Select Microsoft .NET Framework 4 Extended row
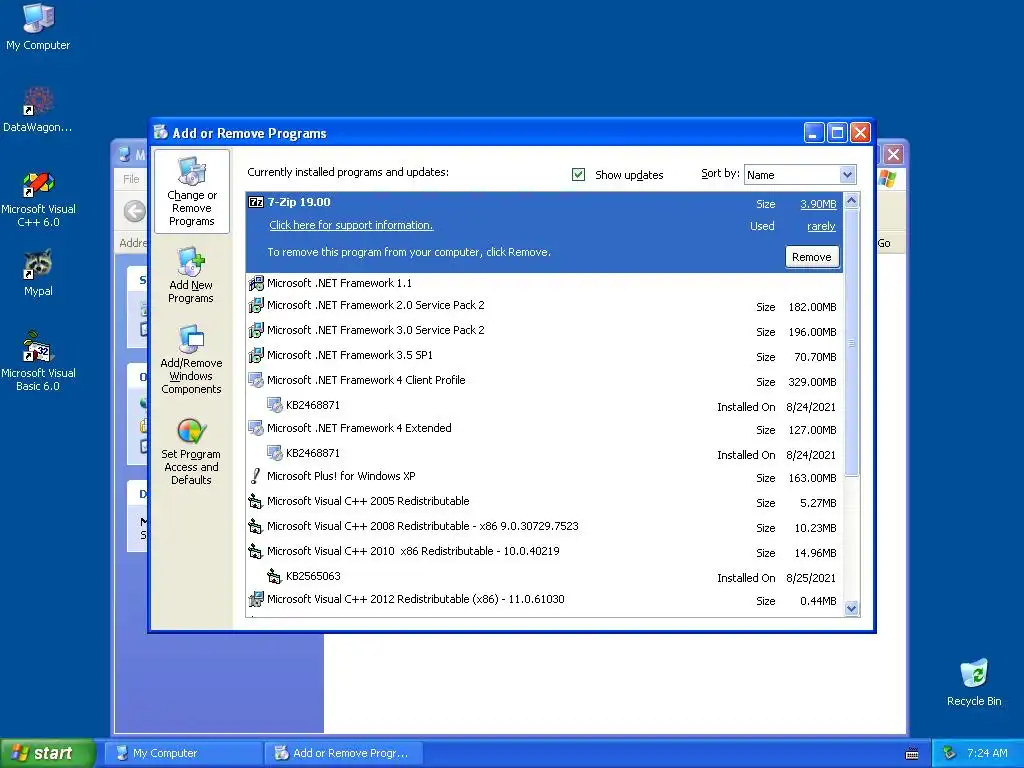This screenshot has width=1024, height=768. [x=545, y=429]
